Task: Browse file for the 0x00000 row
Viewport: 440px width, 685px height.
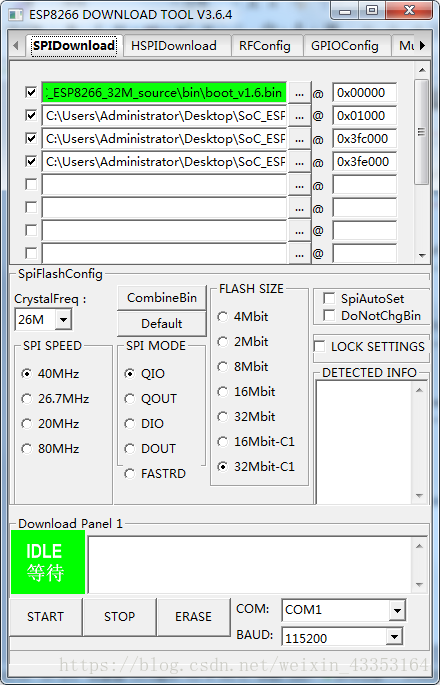Action: 299,93
